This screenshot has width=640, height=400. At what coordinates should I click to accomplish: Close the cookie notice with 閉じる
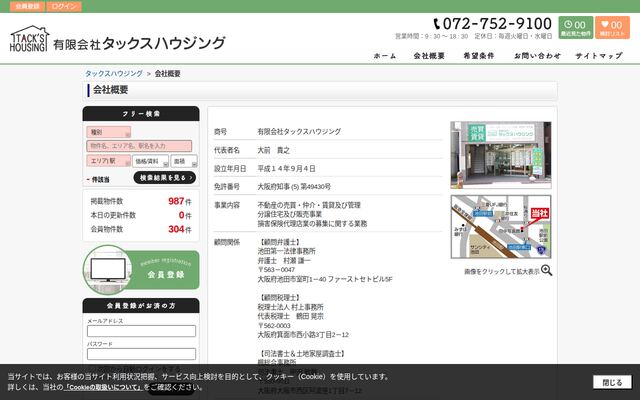pos(612,382)
